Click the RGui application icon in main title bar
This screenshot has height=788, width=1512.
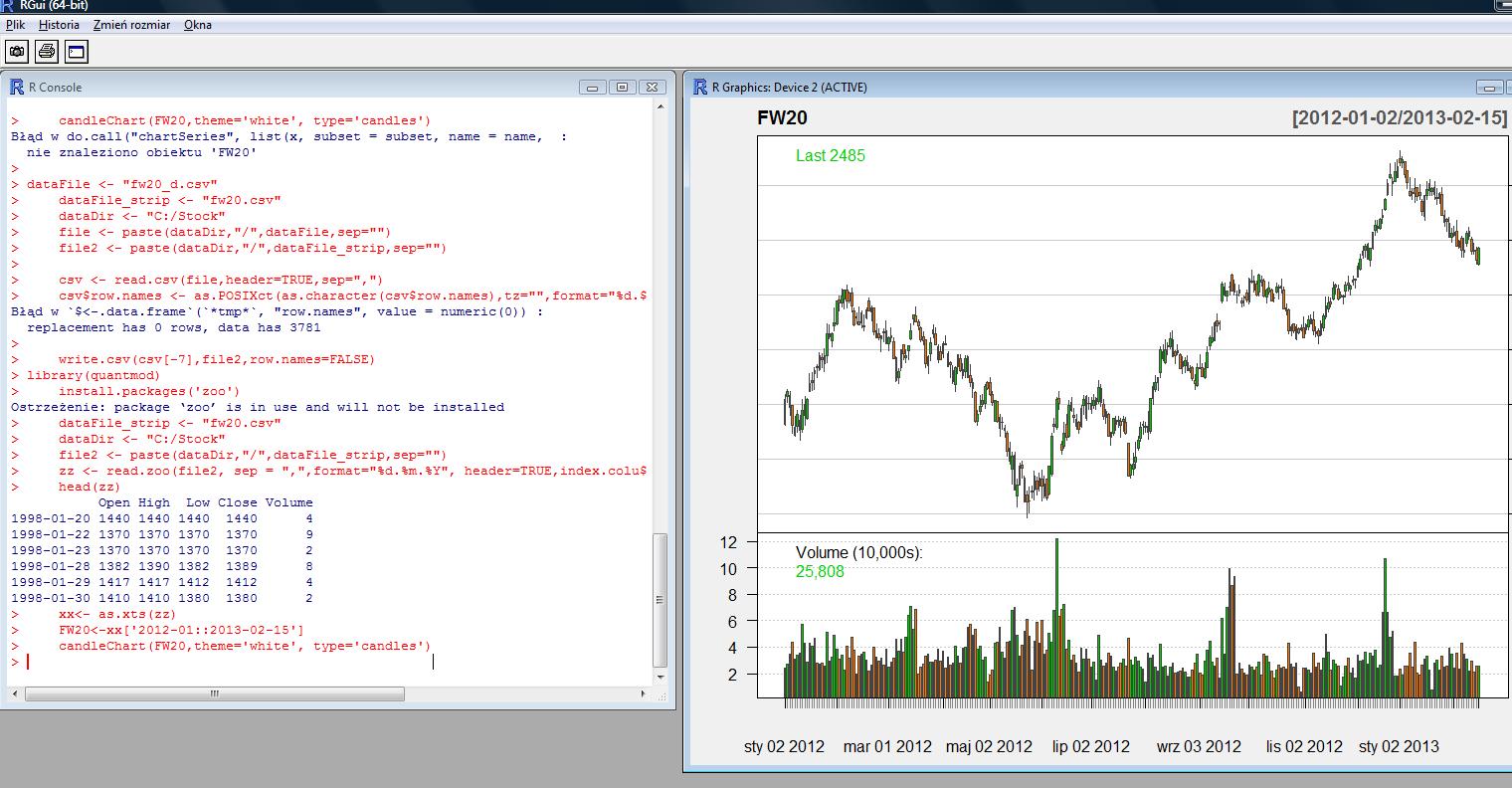tap(8, 5)
